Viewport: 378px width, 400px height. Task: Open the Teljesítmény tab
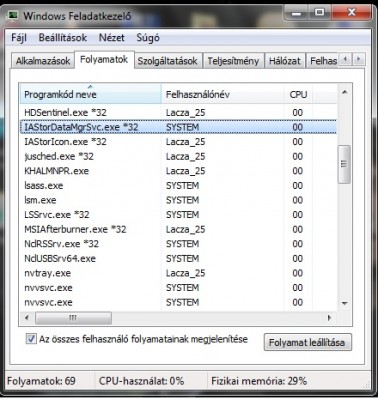coord(233,61)
